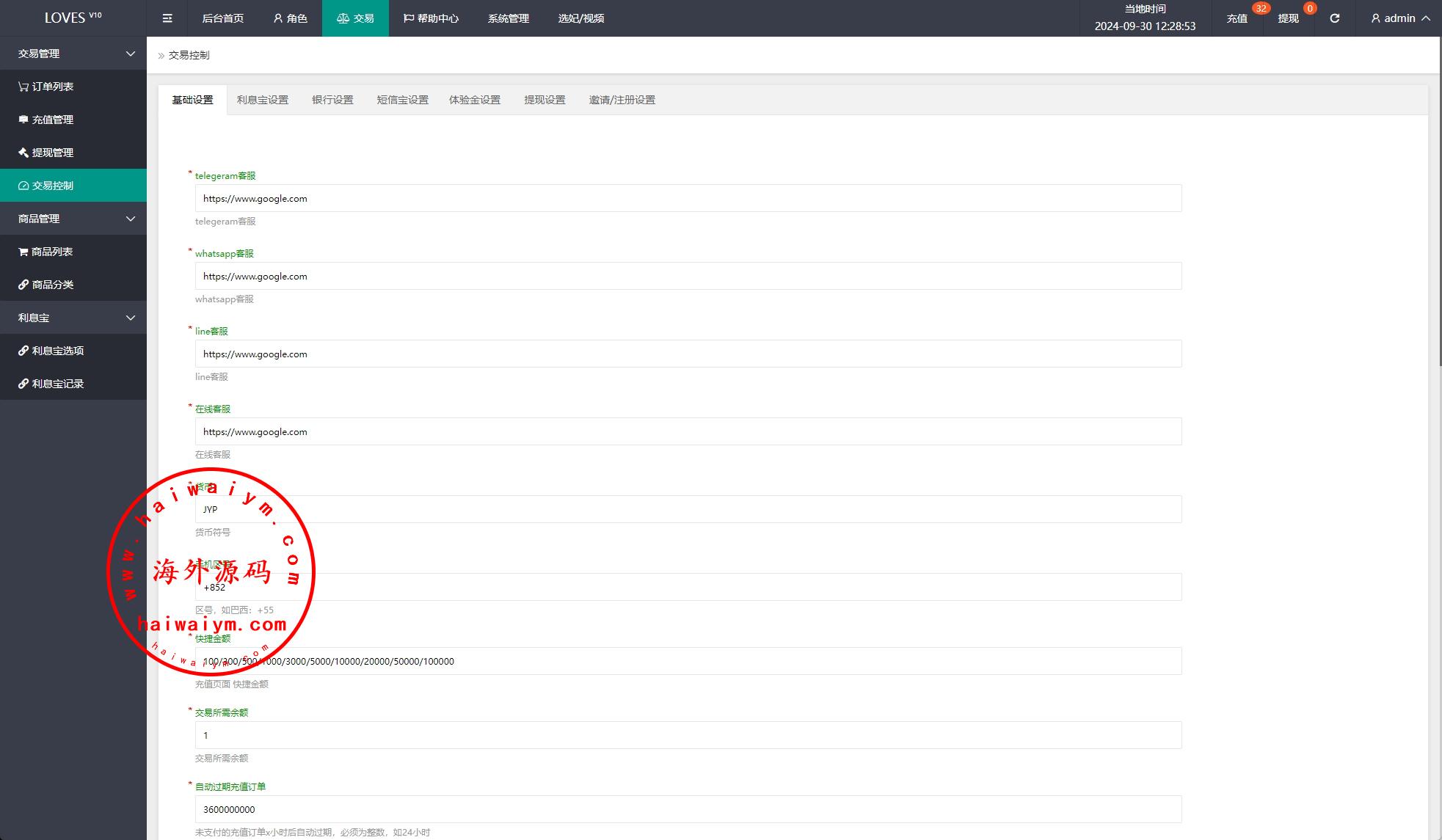Open 利息宝选项 in the sidebar

(57, 351)
